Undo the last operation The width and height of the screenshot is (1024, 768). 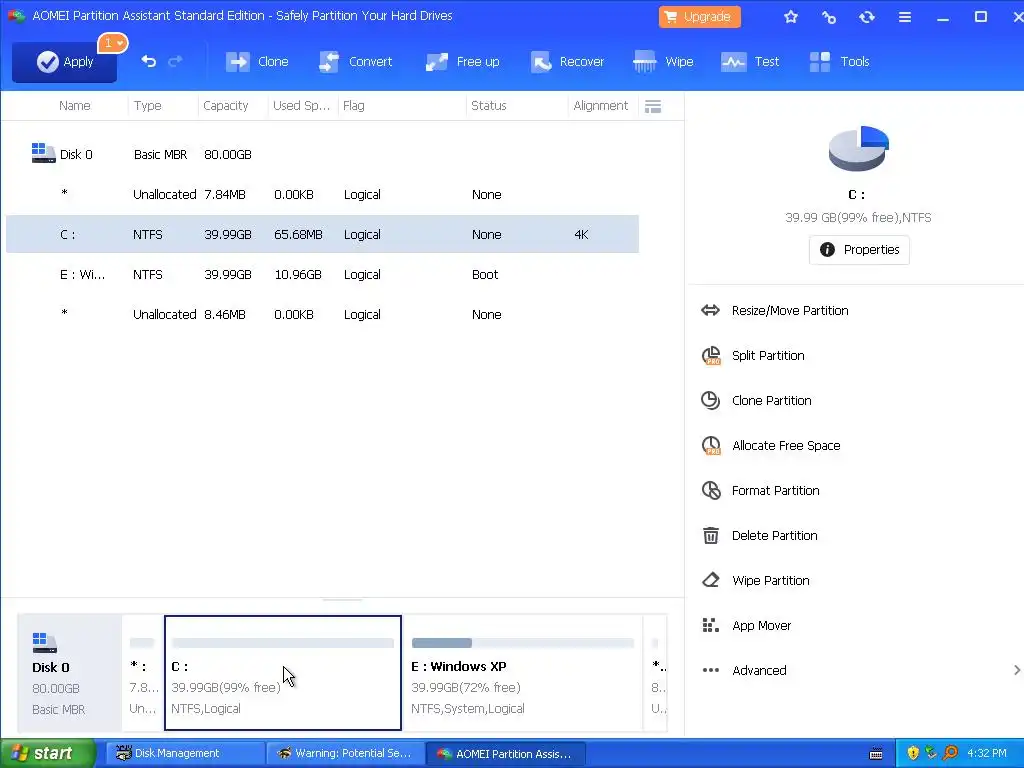pos(149,61)
